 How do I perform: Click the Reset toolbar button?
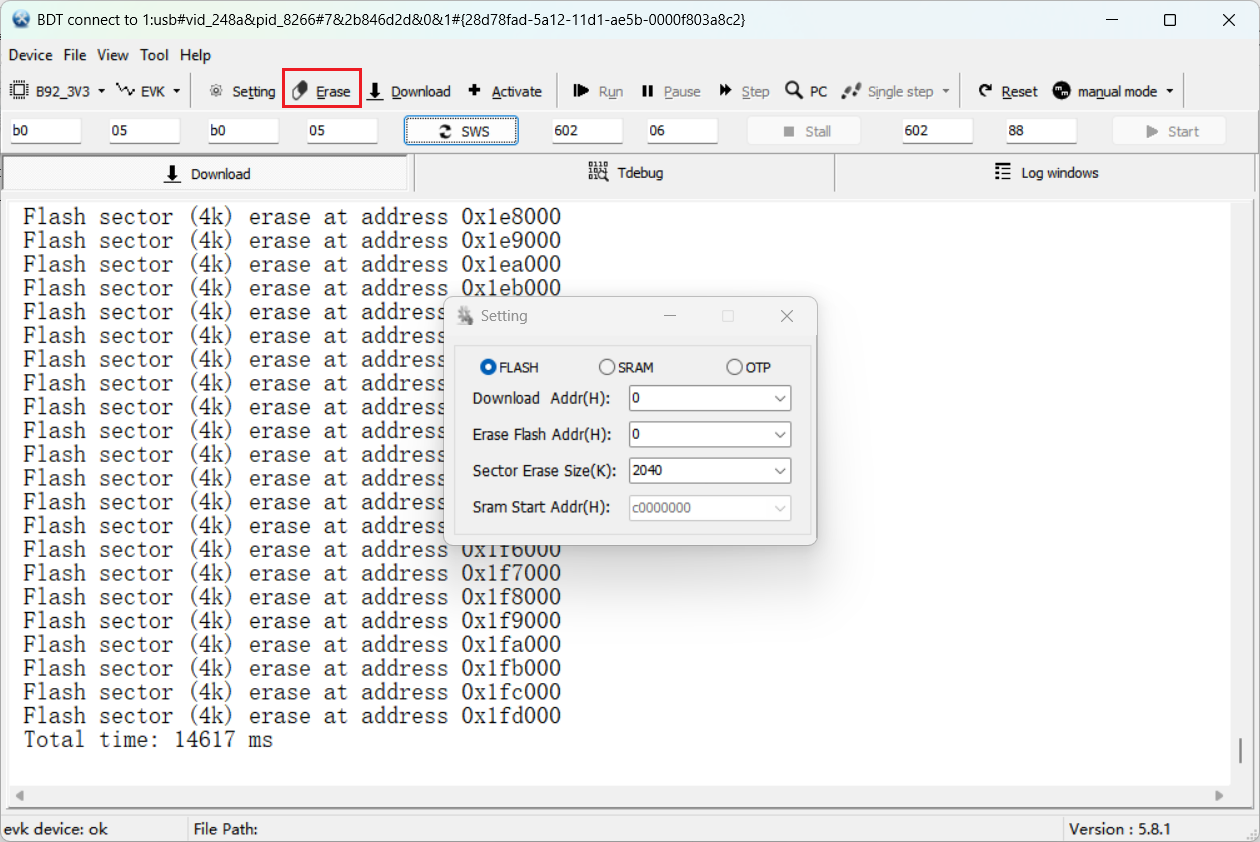pos(1008,91)
